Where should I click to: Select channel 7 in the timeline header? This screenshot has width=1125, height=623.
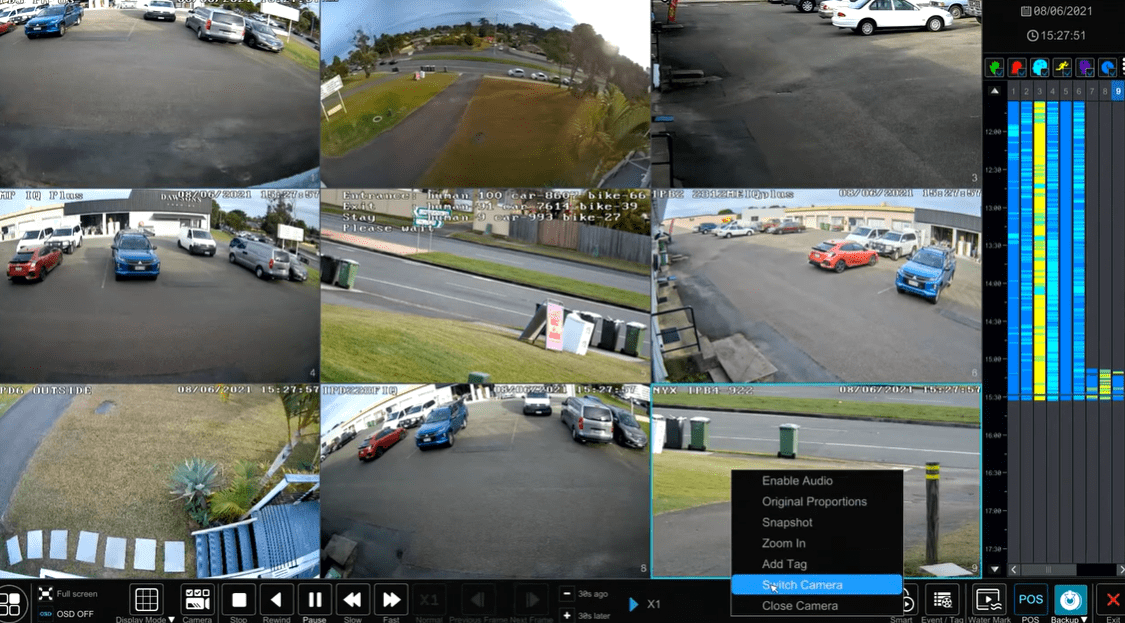point(1091,91)
